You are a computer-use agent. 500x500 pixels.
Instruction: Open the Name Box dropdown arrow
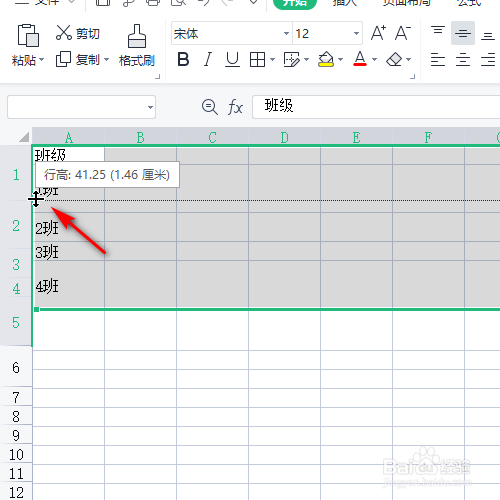[150, 107]
